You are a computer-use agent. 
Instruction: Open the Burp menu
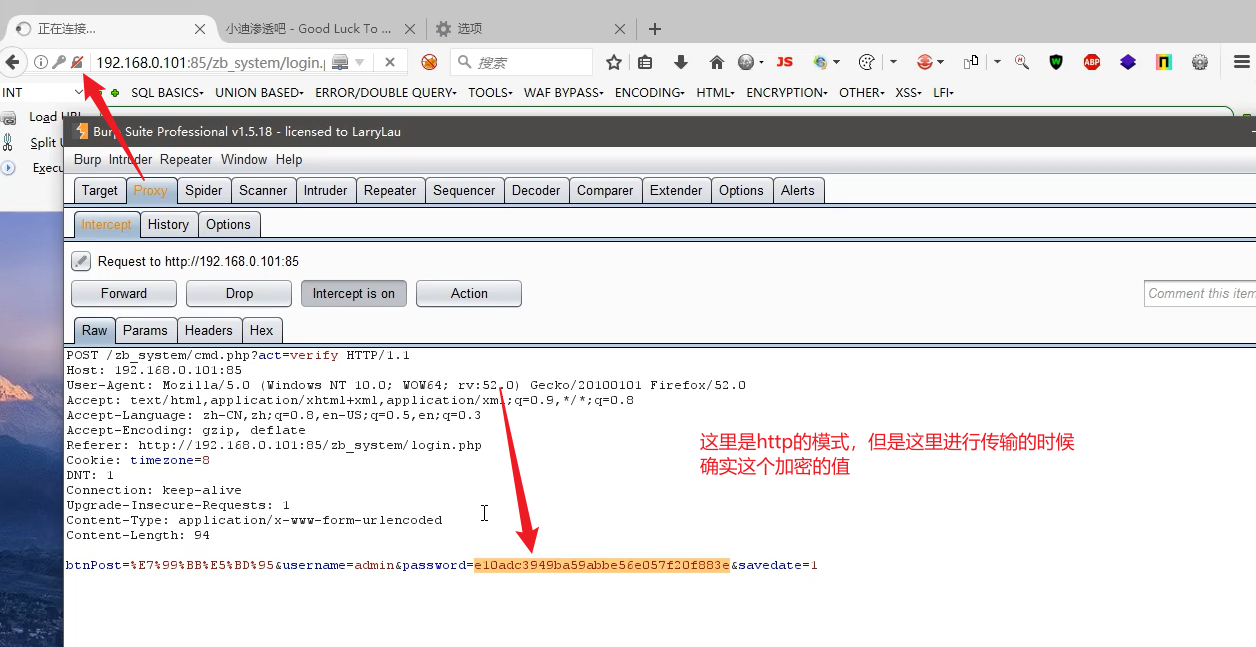[x=88, y=159]
